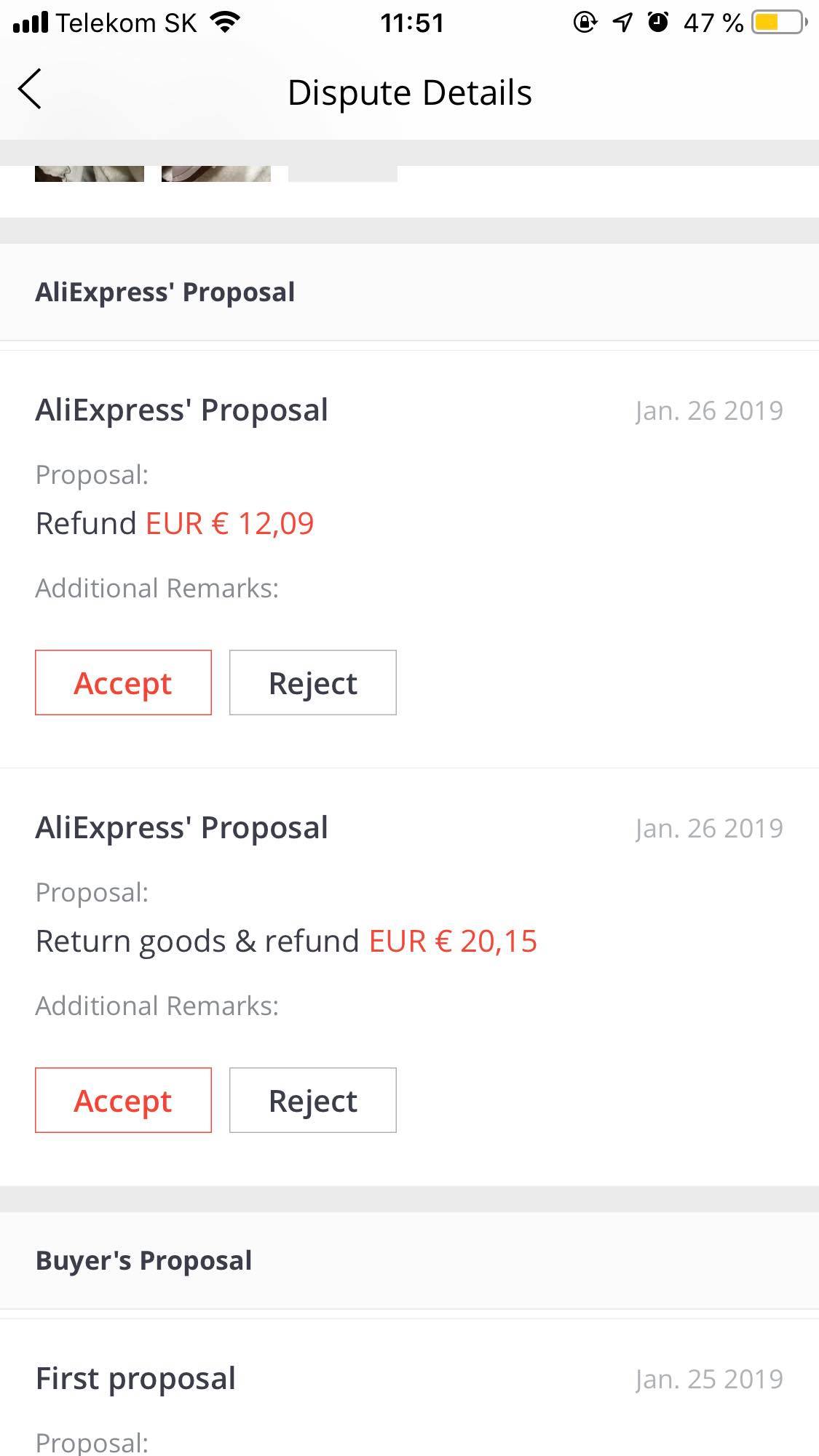Tap the battery indicator icon
The width and height of the screenshot is (819, 1456).
tap(779, 23)
